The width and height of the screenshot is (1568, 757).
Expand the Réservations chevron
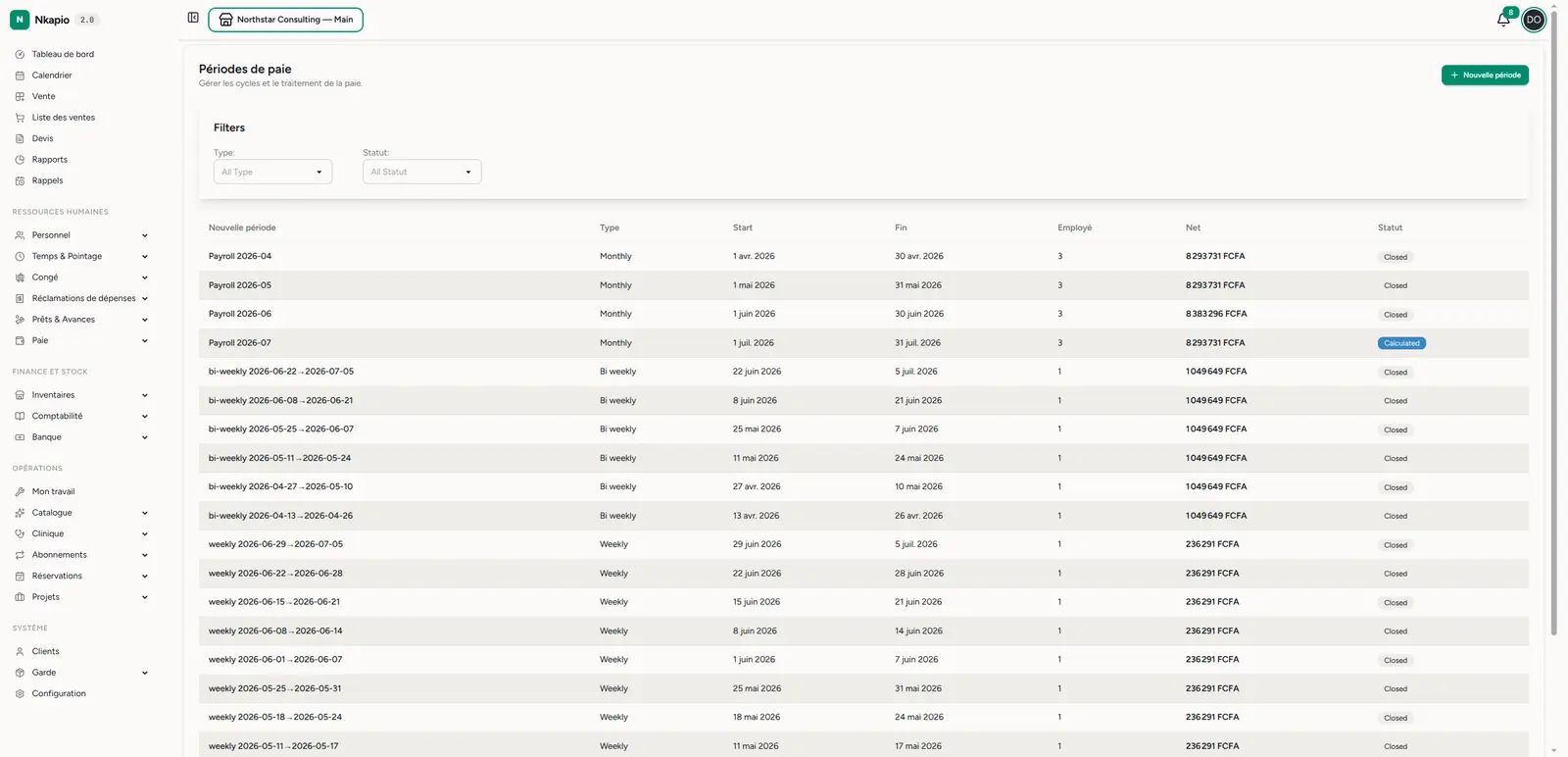pyautogui.click(x=145, y=576)
